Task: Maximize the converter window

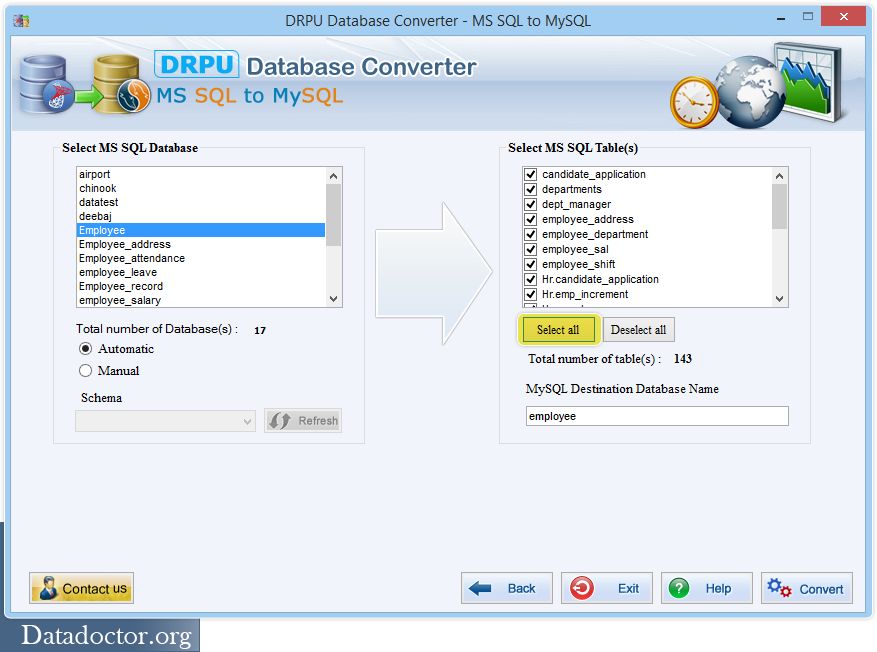Action: click(x=808, y=17)
